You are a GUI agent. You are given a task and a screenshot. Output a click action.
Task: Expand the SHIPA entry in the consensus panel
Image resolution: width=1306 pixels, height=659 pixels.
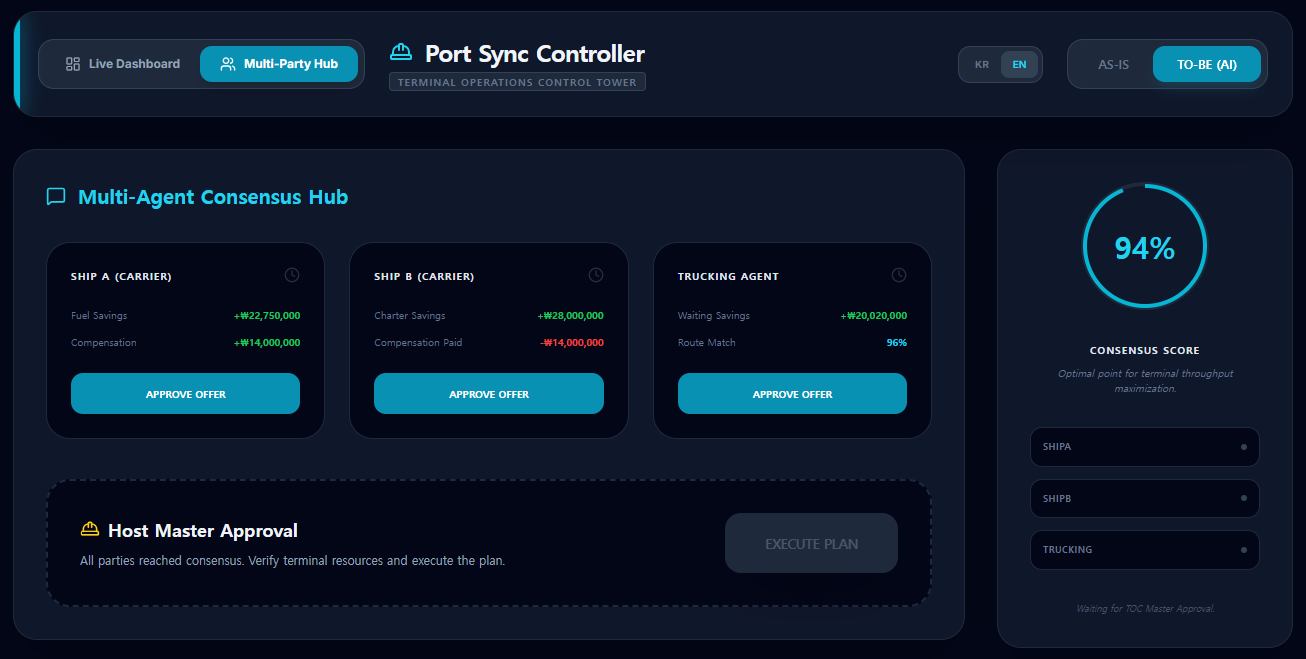pyautogui.click(x=1144, y=446)
